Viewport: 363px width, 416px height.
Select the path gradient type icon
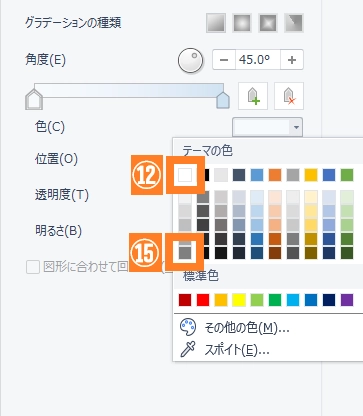point(294,23)
